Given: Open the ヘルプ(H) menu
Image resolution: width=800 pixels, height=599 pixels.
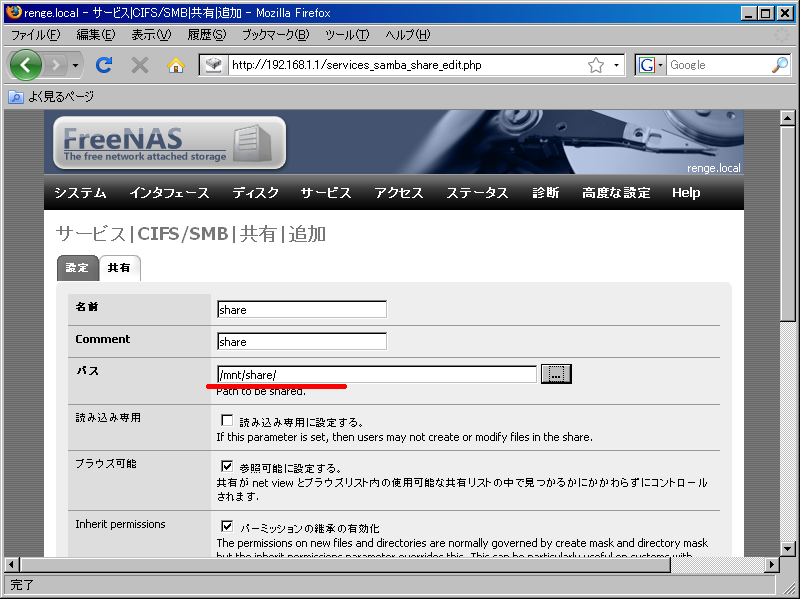Looking at the screenshot, I should point(408,35).
